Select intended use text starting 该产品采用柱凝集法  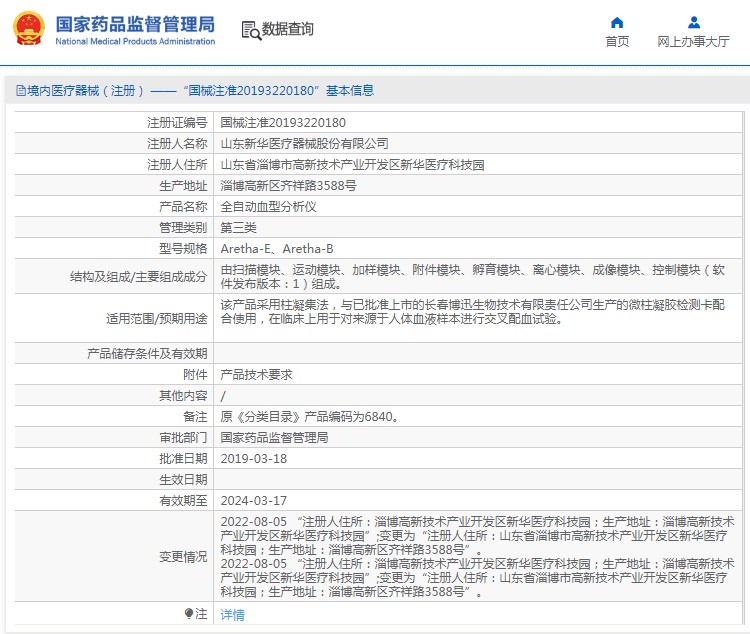tap(473, 311)
